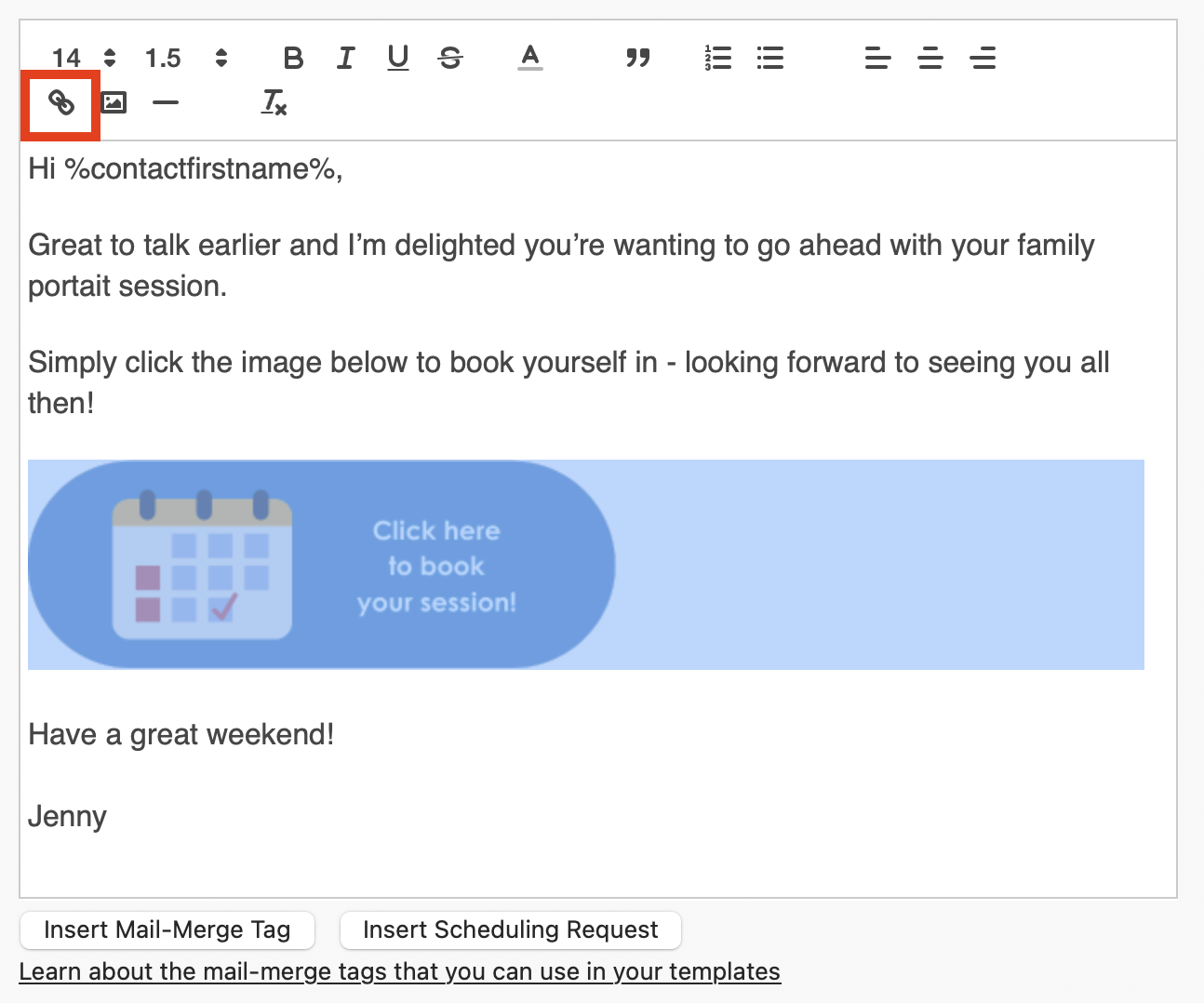This screenshot has width=1204, height=1003.
Task: Create a numbered list
Action: pyautogui.click(x=716, y=58)
